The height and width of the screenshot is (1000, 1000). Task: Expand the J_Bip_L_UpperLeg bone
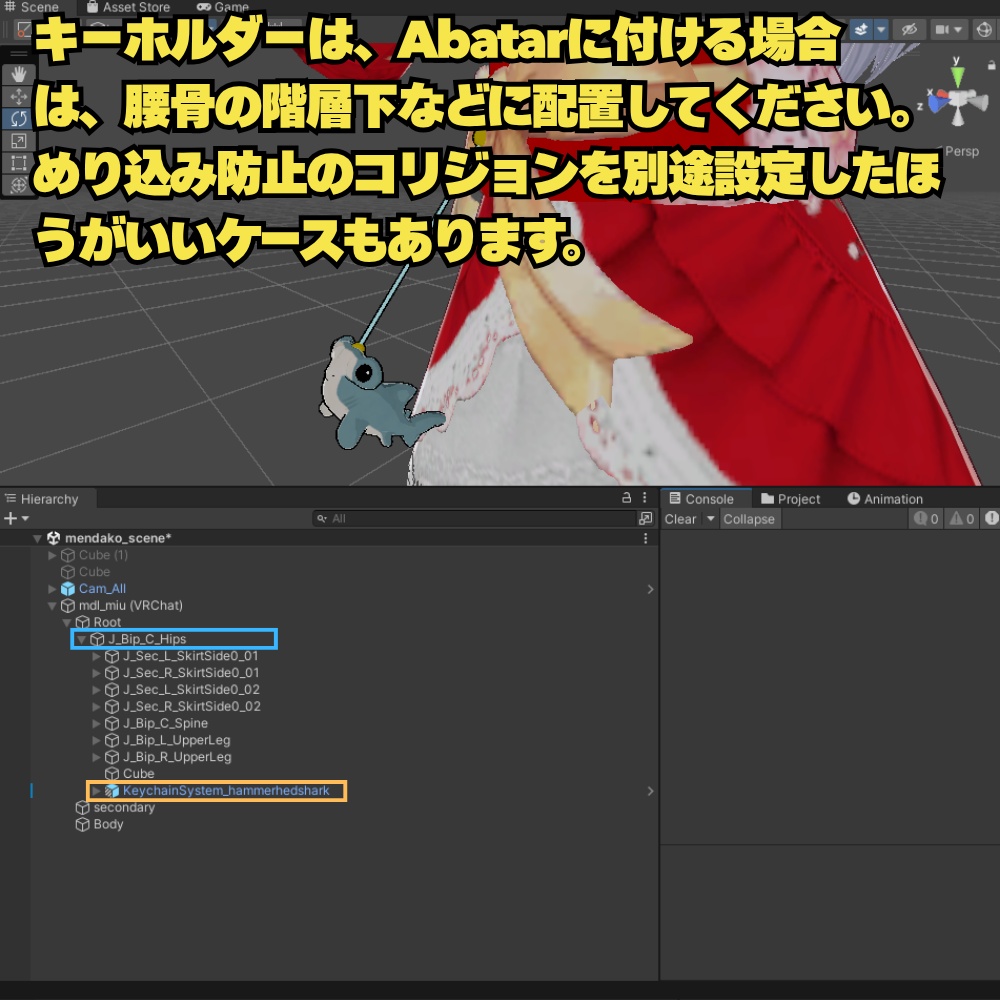tap(96, 740)
